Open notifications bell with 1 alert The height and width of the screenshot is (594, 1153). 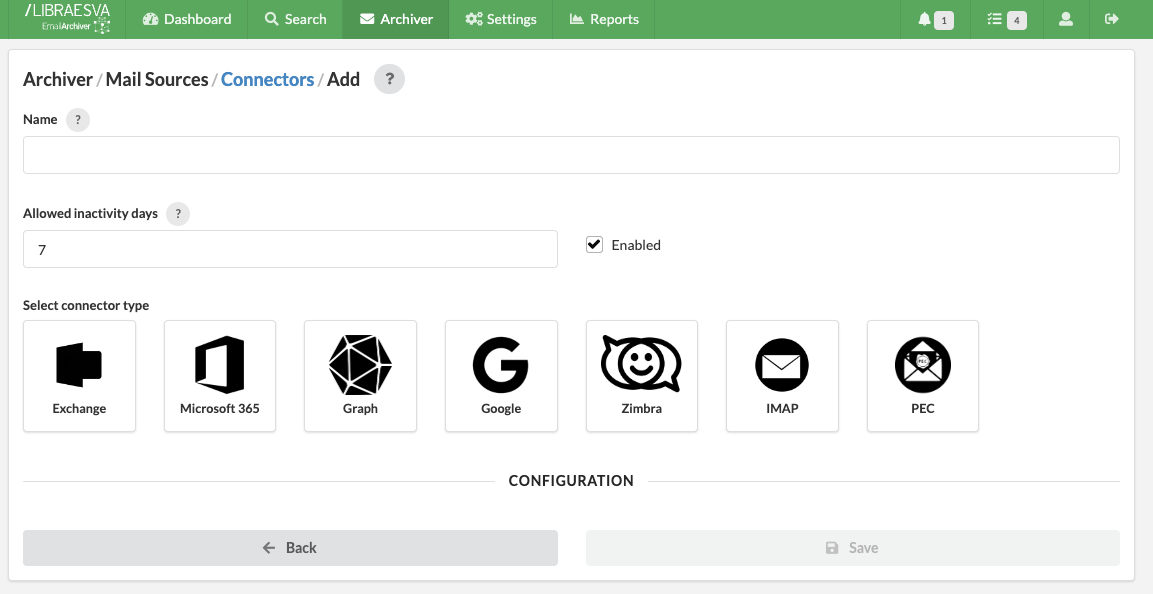point(935,19)
